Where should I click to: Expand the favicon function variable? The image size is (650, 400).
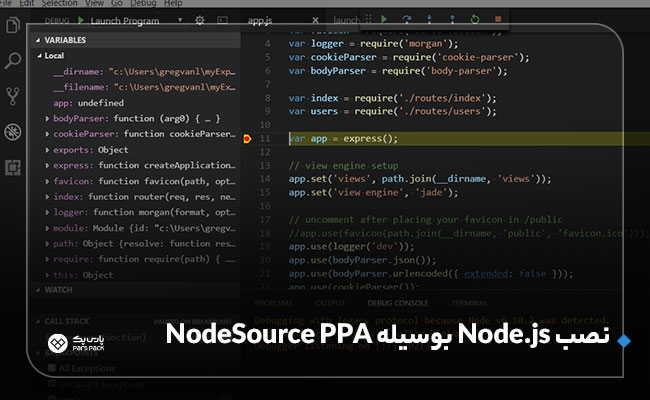[47, 181]
